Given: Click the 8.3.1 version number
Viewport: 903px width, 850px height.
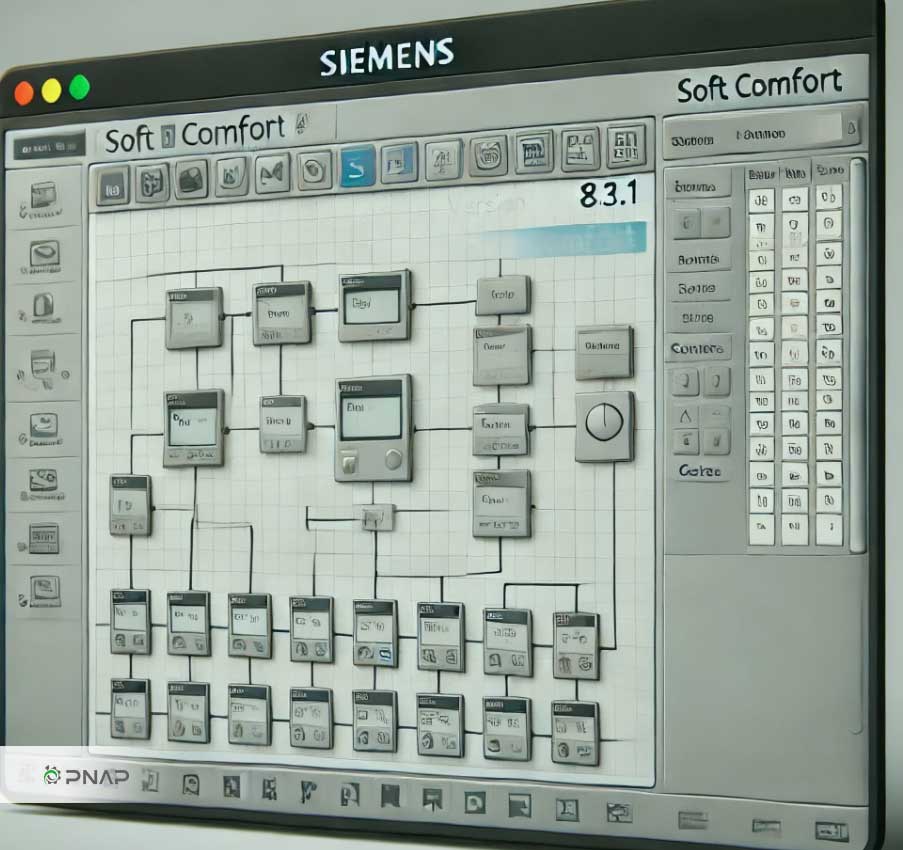Looking at the screenshot, I should [608, 193].
